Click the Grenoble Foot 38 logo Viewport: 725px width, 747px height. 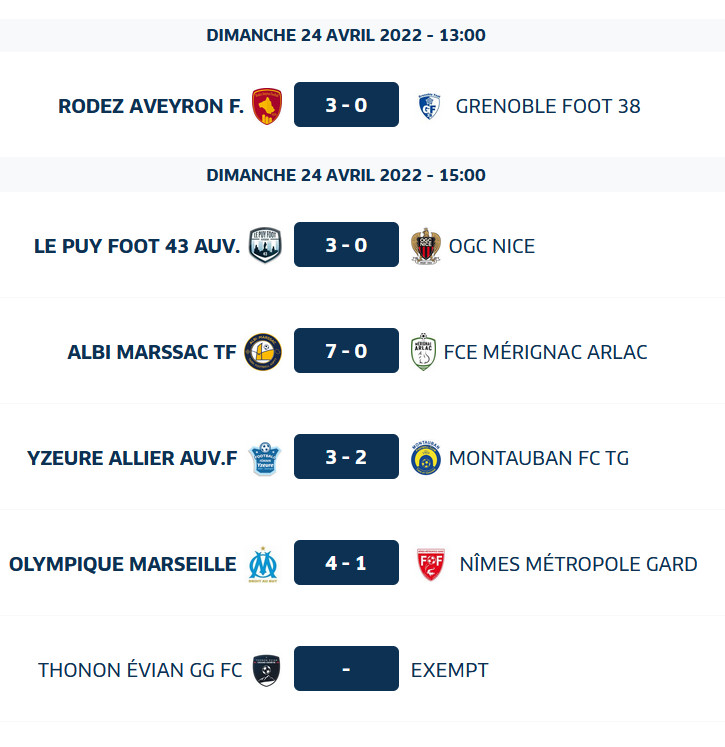tap(429, 105)
